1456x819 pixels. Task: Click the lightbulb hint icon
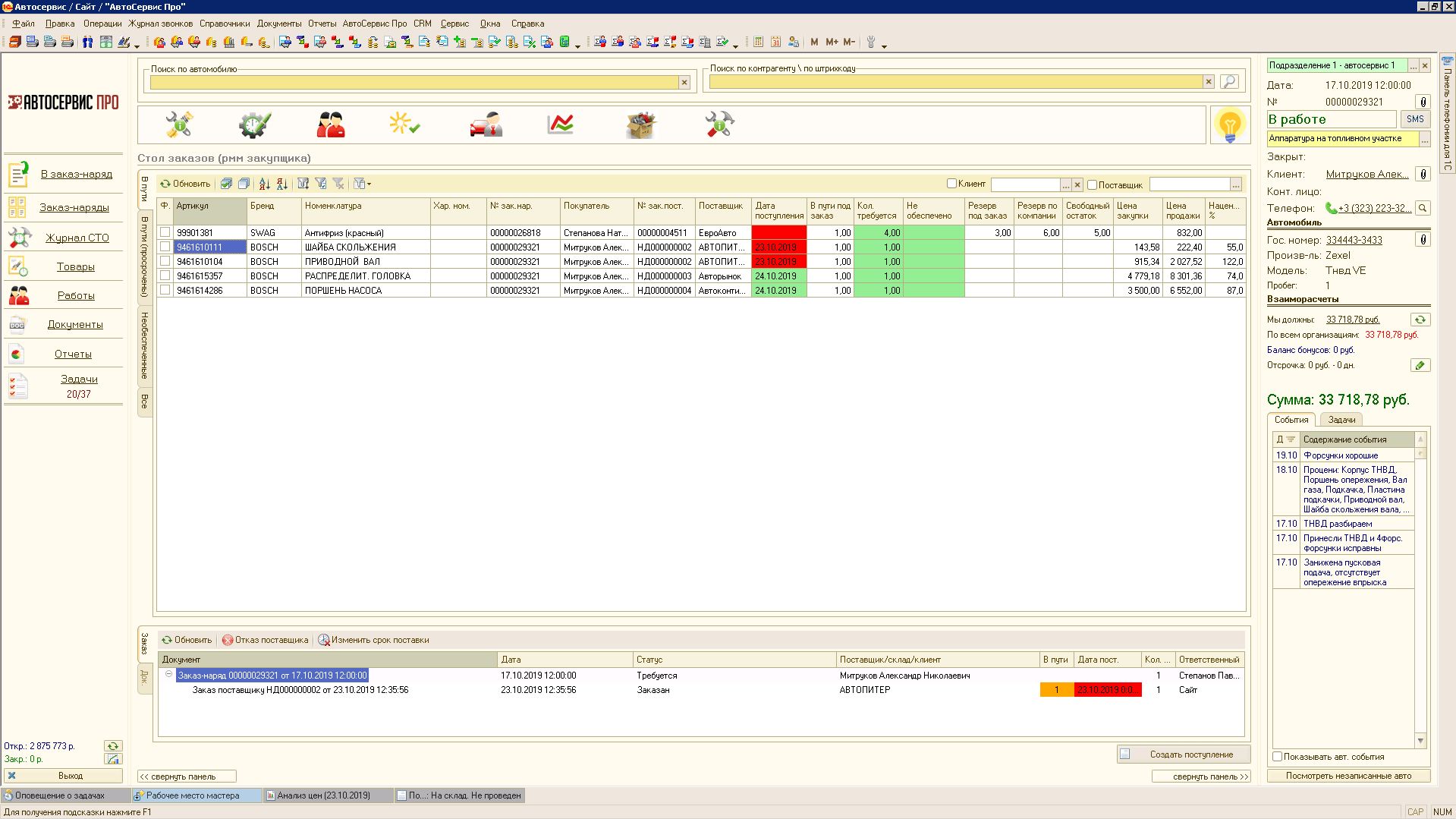[1229, 124]
